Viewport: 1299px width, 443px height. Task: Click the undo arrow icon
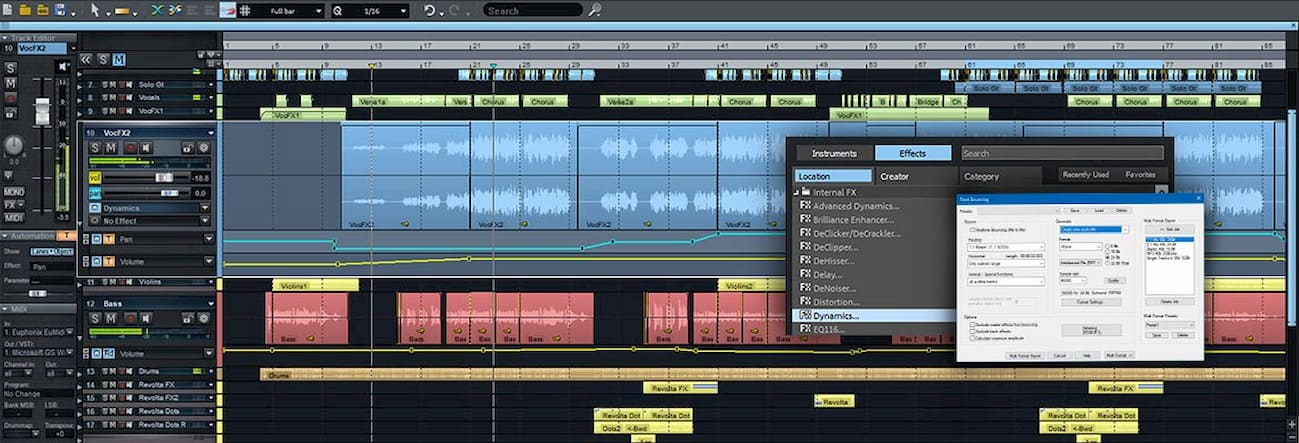point(430,10)
